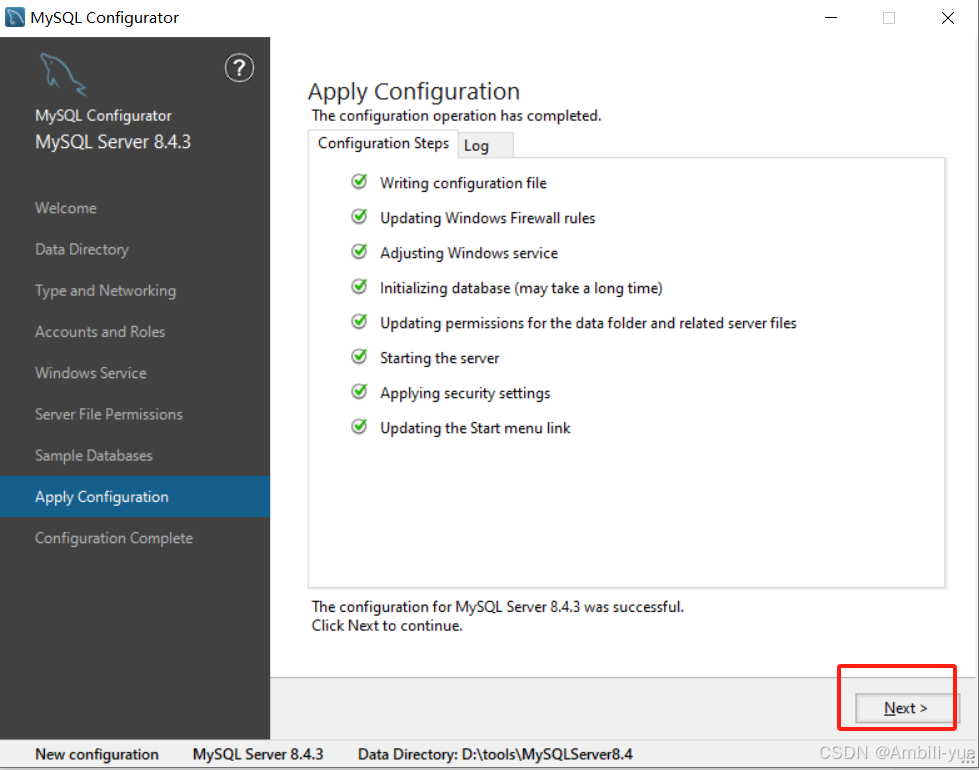This screenshot has height=770, width=979.
Task: Click 'MySQL Server 8.4.3' status bar entry
Action: tap(258, 754)
